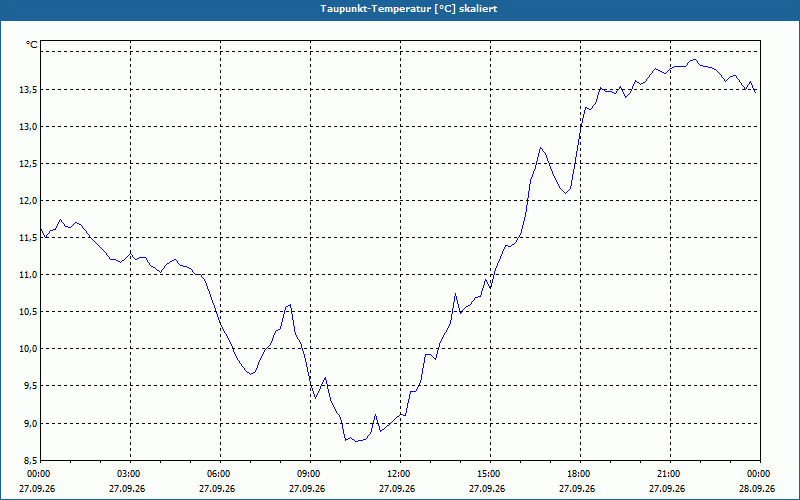Screen dimensions: 800x500
Task: Click the 06:00 time axis label
Action: point(220,474)
